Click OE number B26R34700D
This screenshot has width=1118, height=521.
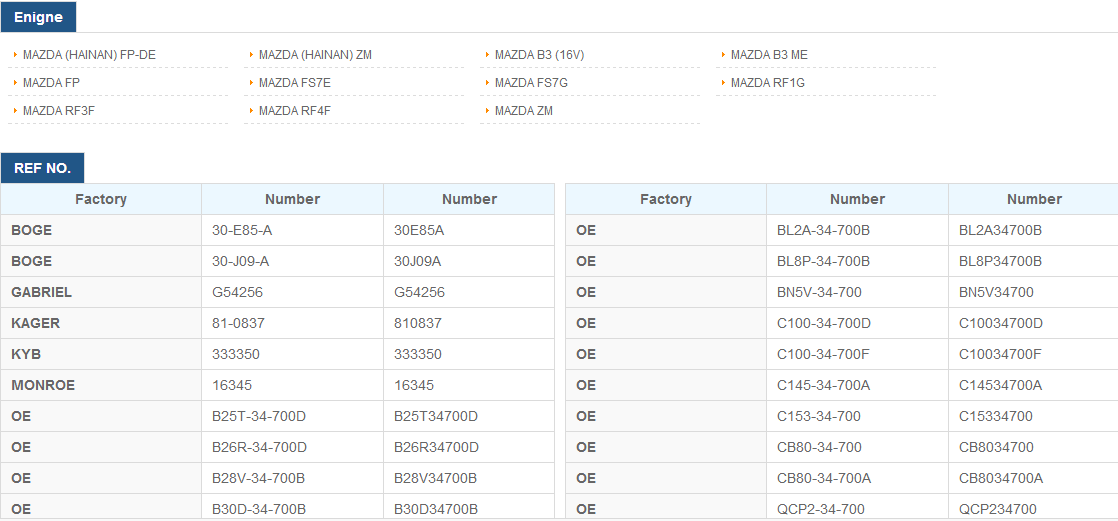436,447
